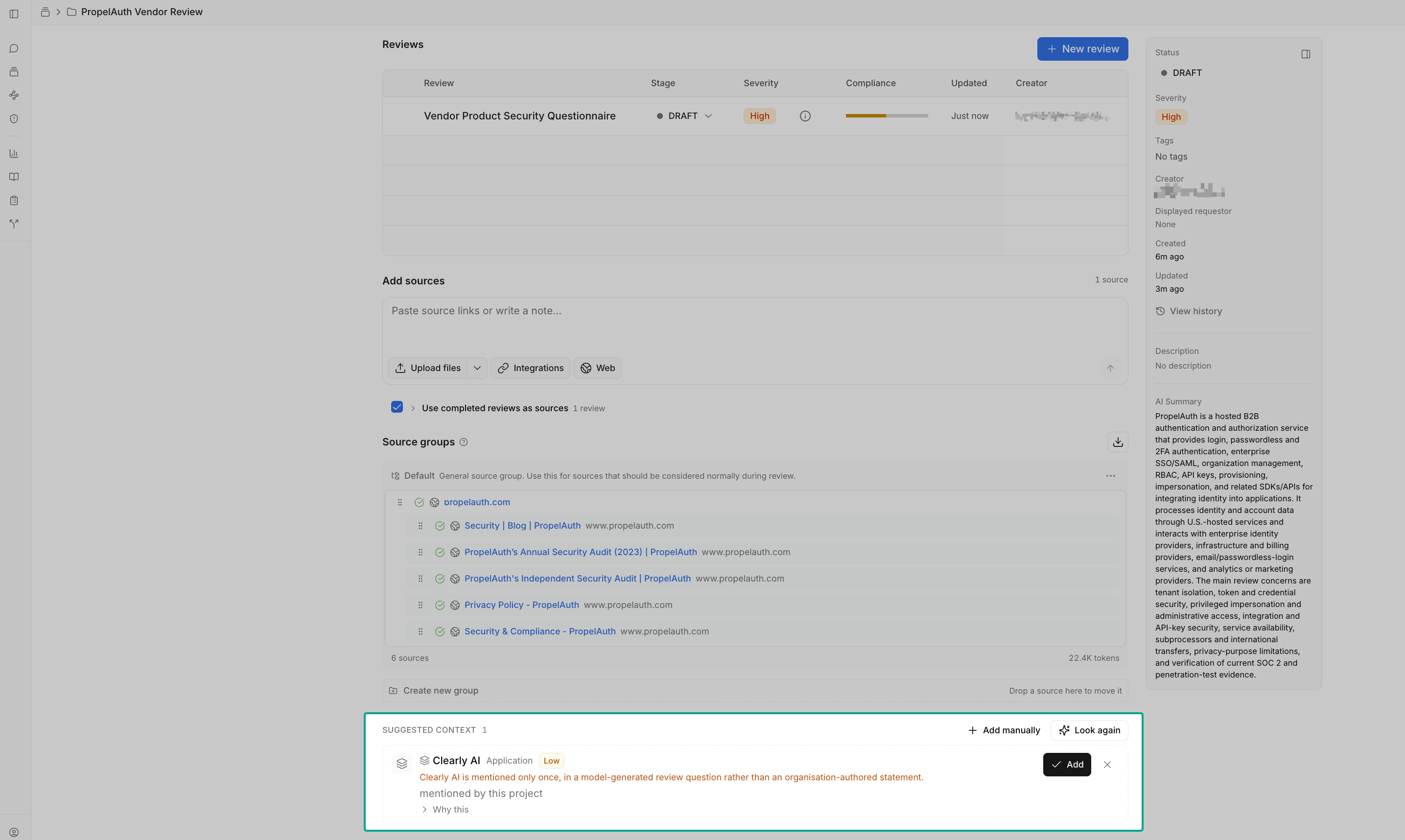Click the compliance progress bar
This screenshot has width=1405, height=840.
pyautogui.click(x=887, y=116)
